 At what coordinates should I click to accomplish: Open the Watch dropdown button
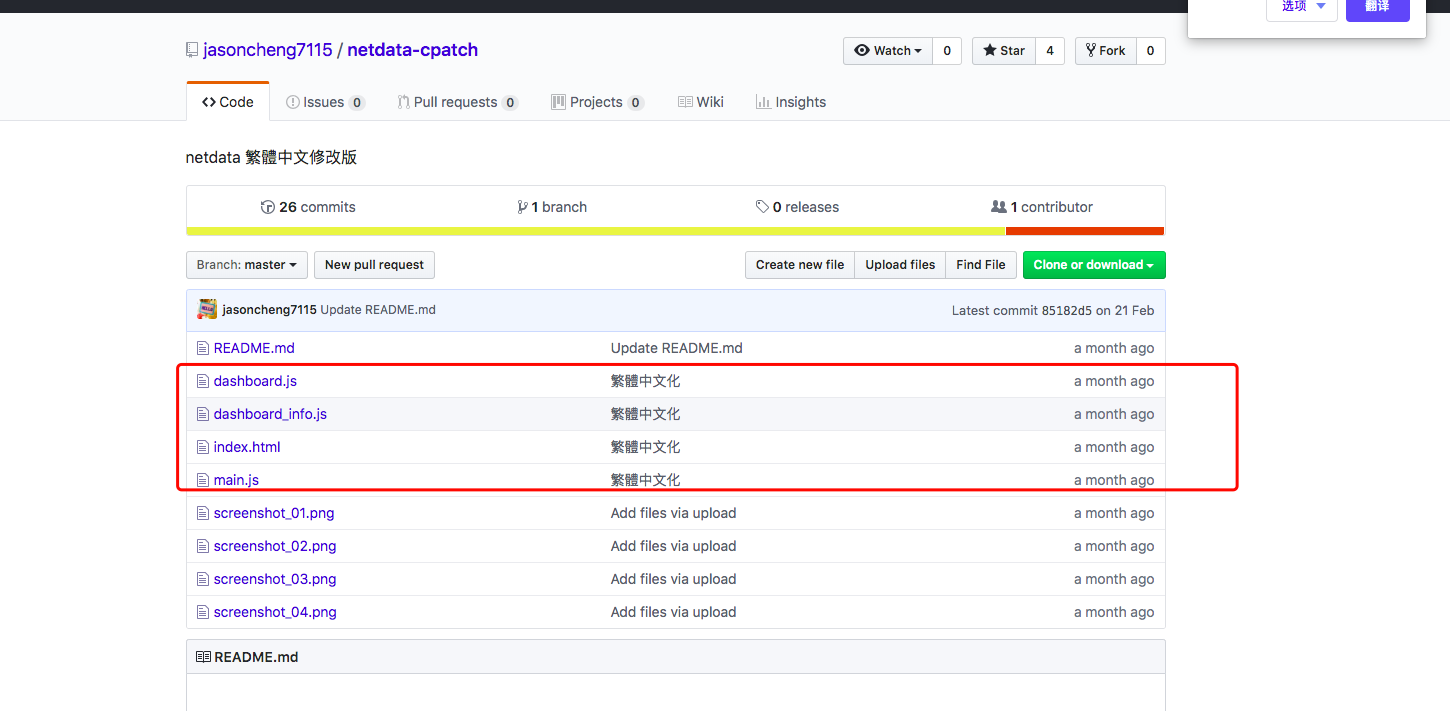click(x=888, y=51)
